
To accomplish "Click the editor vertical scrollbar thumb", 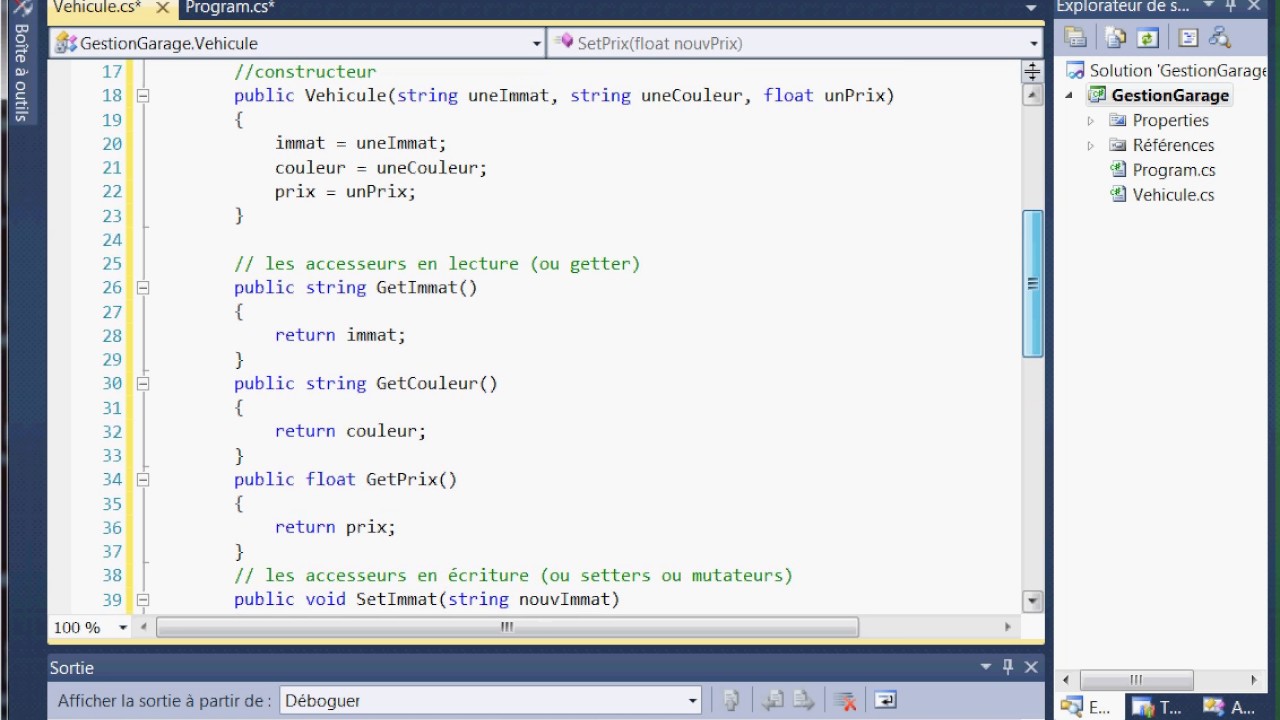I will [1033, 284].
